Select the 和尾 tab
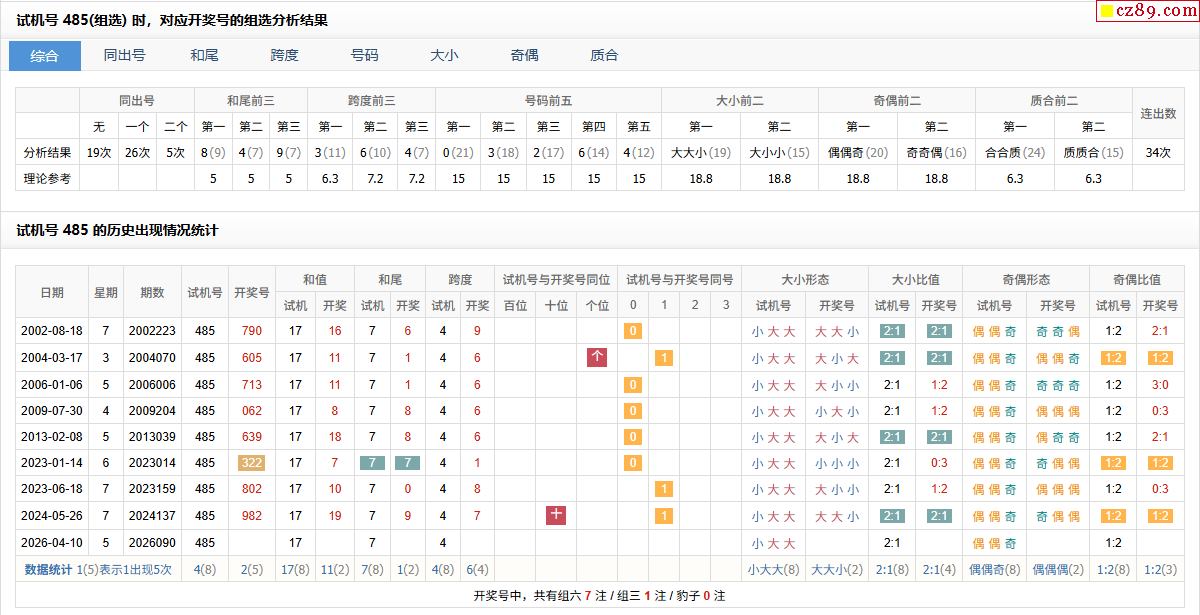The height and width of the screenshot is (615, 1200). [x=204, y=56]
